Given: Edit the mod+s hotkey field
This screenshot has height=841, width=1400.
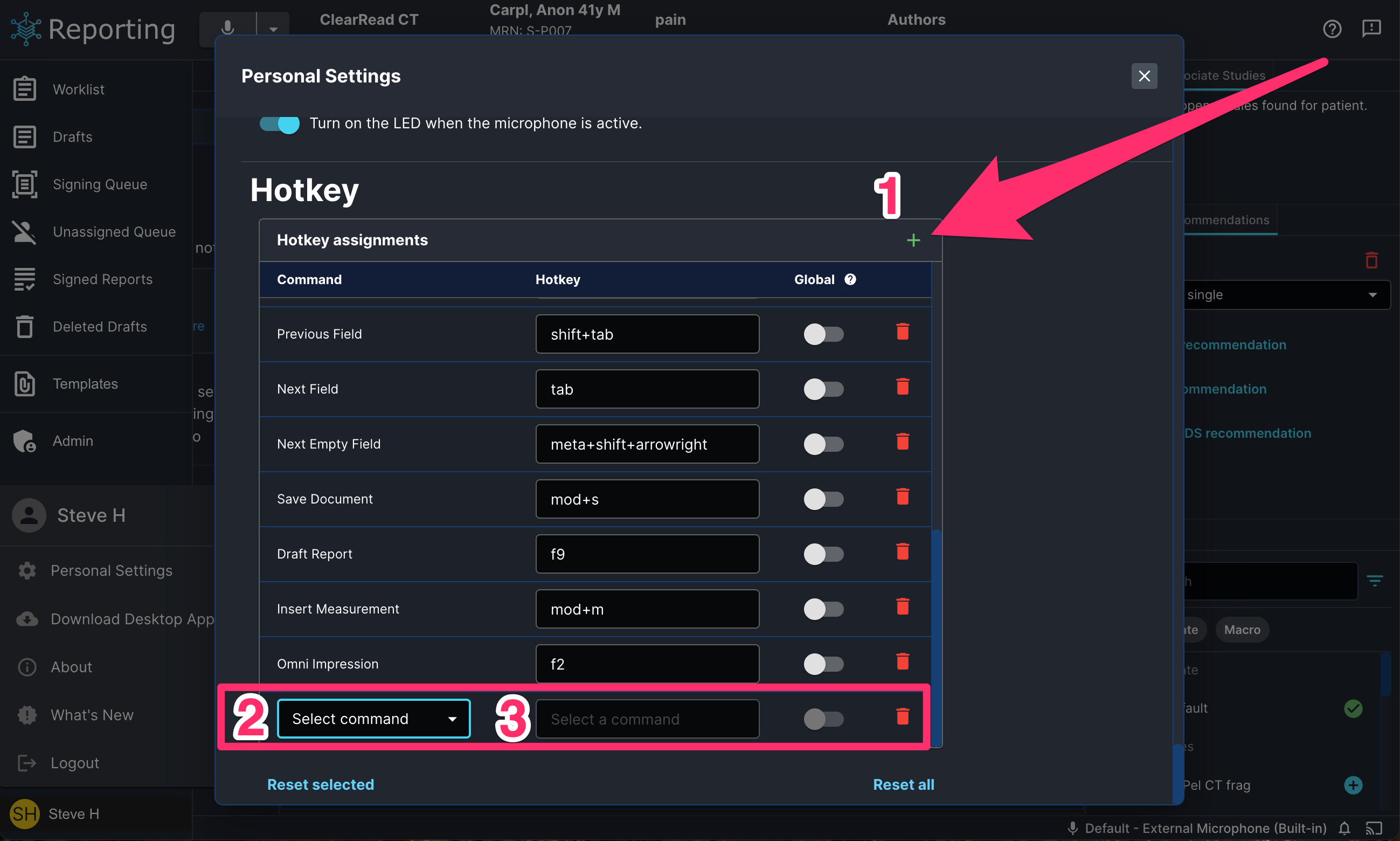Looking at the screenshot, I should [x=647, y=499].
